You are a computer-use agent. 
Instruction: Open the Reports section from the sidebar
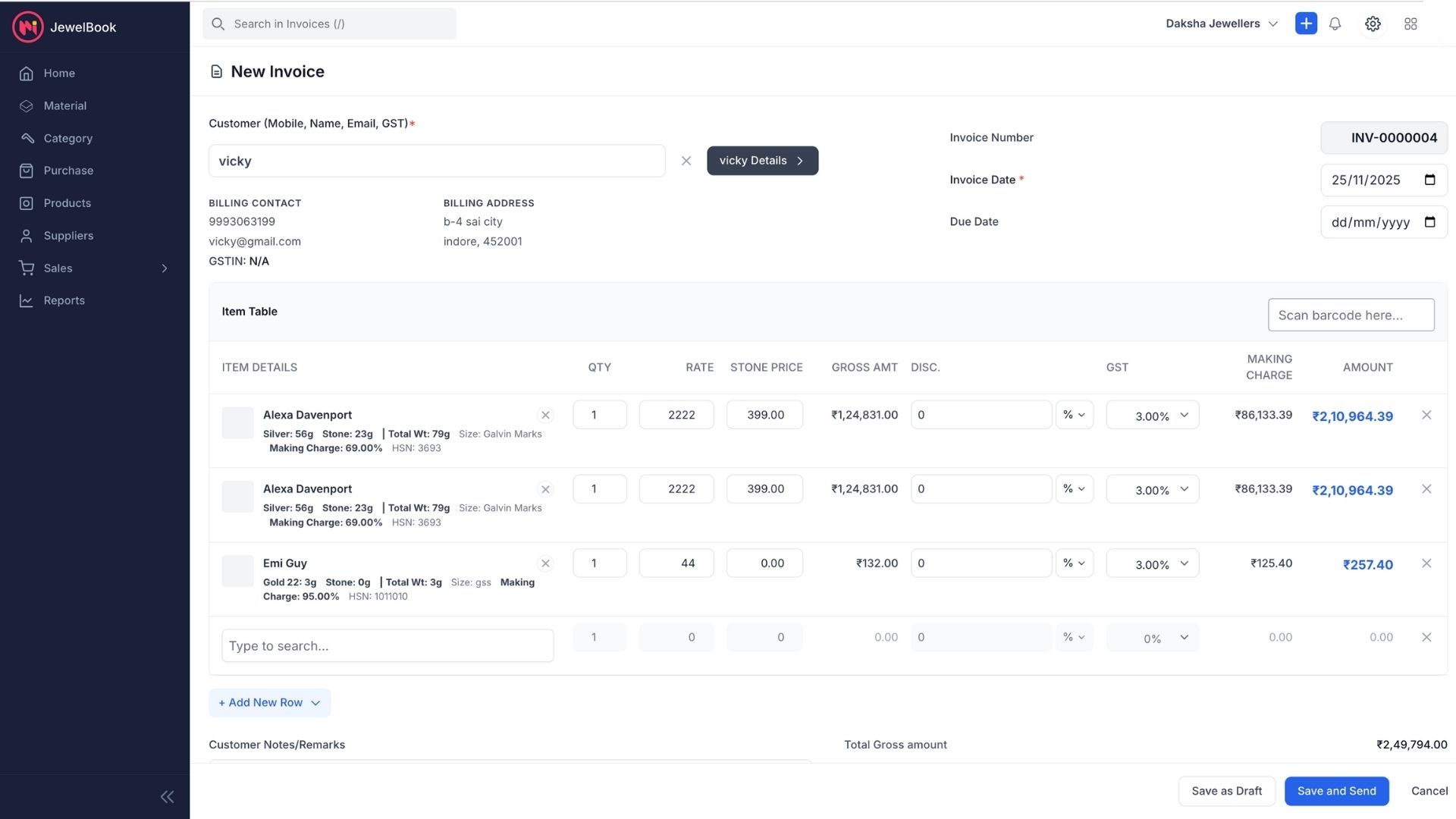point(64,300)
